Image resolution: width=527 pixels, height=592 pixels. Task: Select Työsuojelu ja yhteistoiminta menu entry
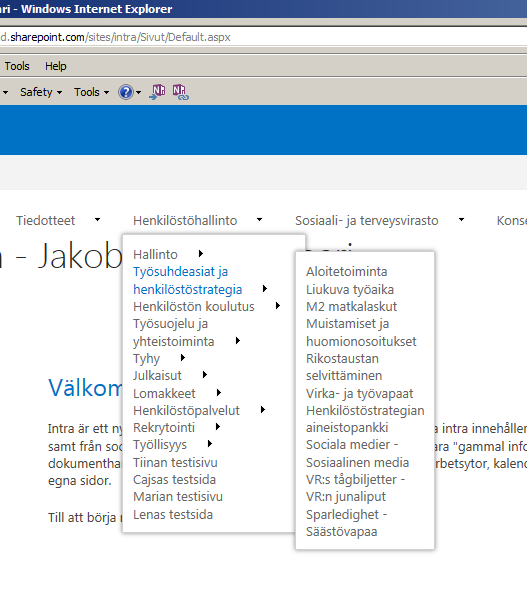tap(174, 333)
